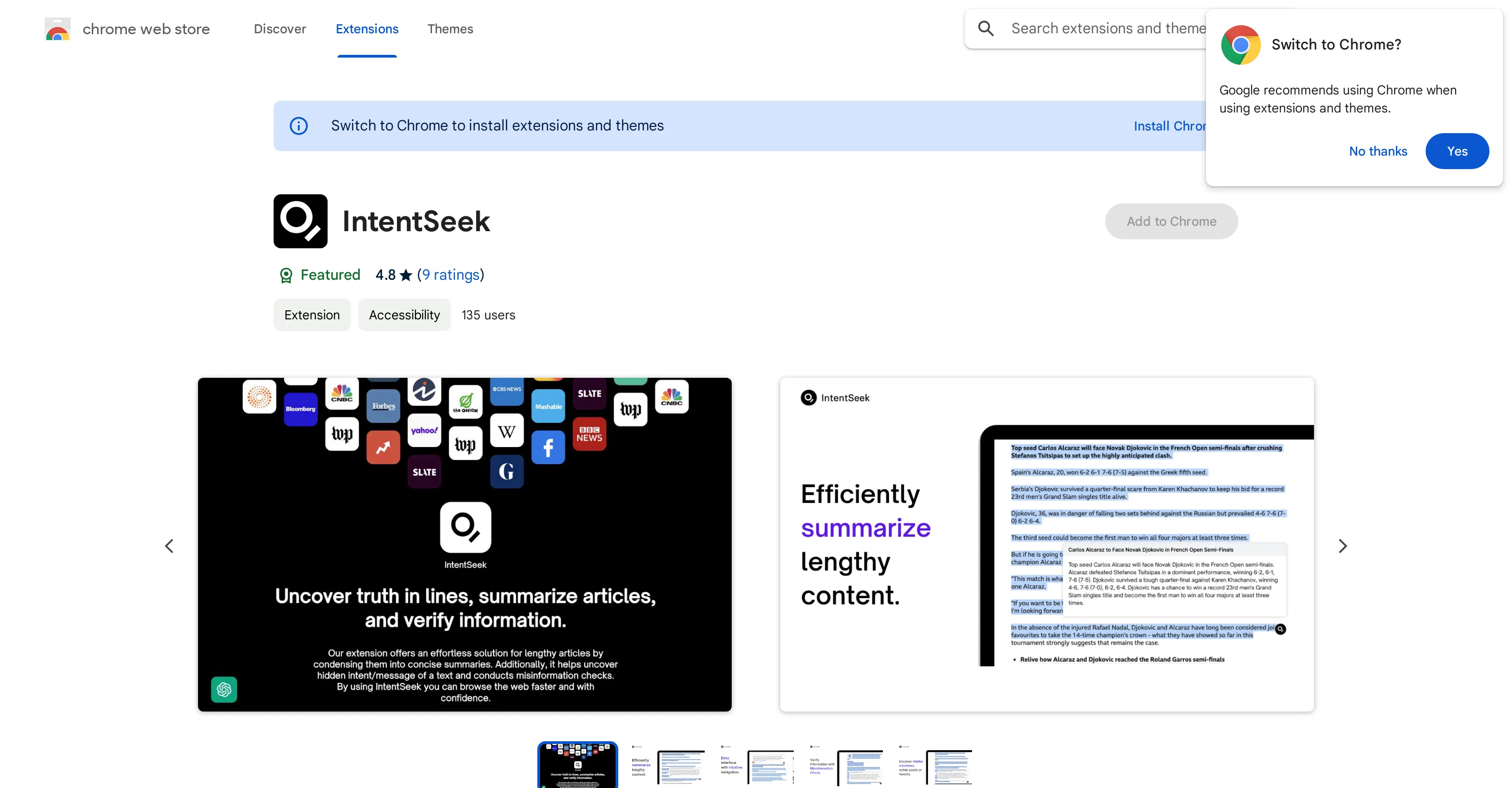Click the right carousel arrow
This screenshot has width=1512, height=788.
(x=1342, y=546)
